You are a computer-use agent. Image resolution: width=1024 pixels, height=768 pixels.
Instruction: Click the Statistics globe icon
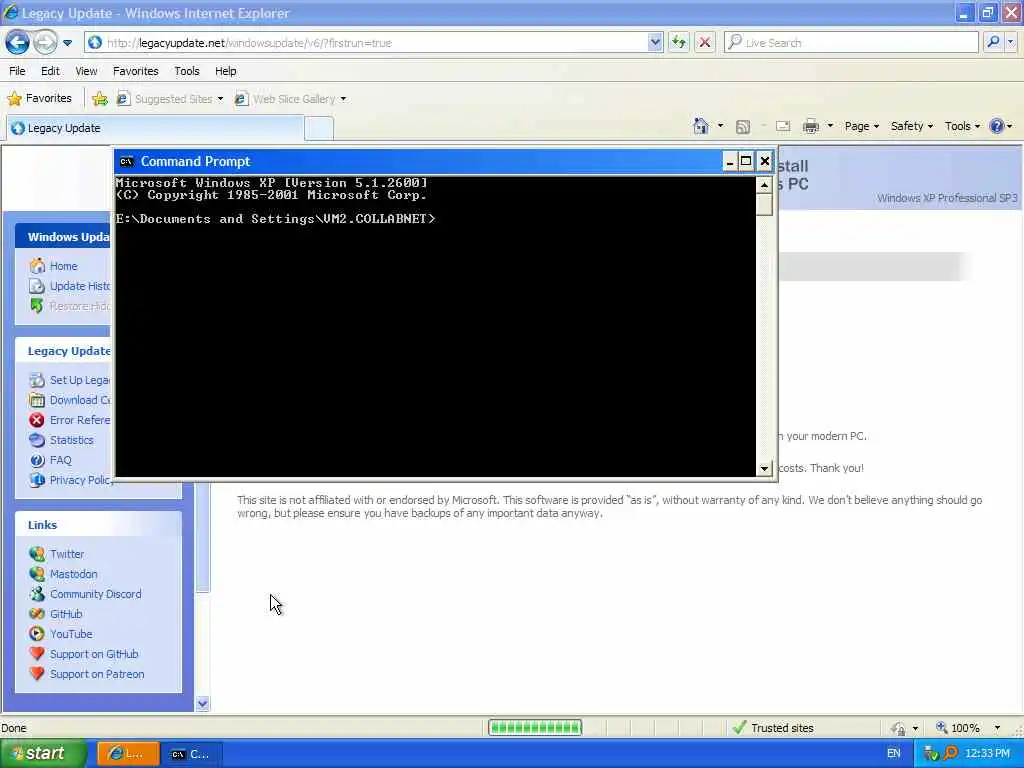37,440
